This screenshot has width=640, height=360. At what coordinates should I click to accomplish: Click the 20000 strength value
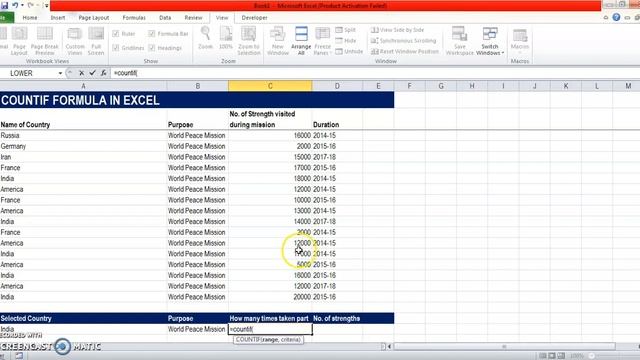coord(270,297)
